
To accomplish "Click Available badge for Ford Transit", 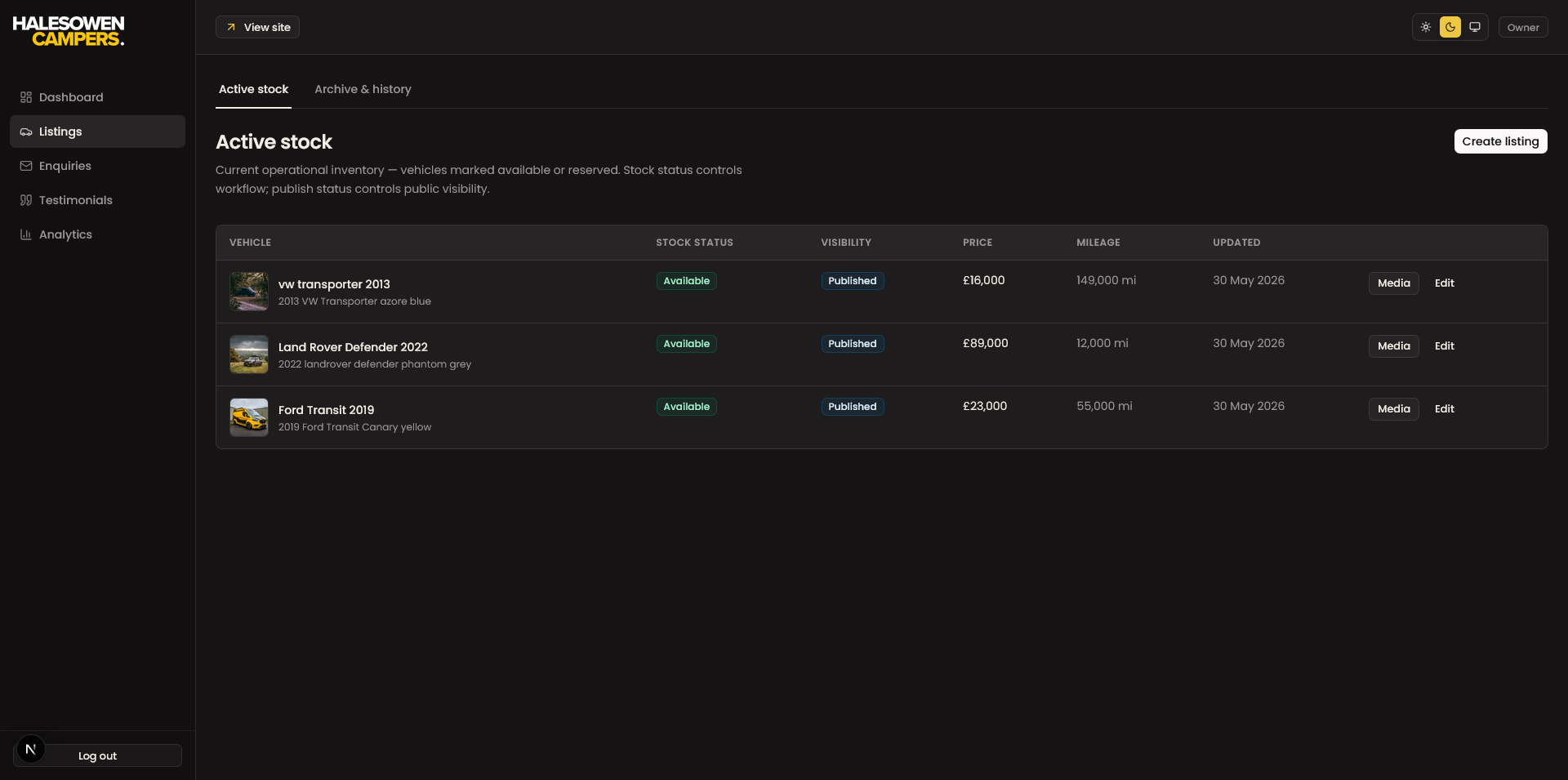I will click(686, 407).
